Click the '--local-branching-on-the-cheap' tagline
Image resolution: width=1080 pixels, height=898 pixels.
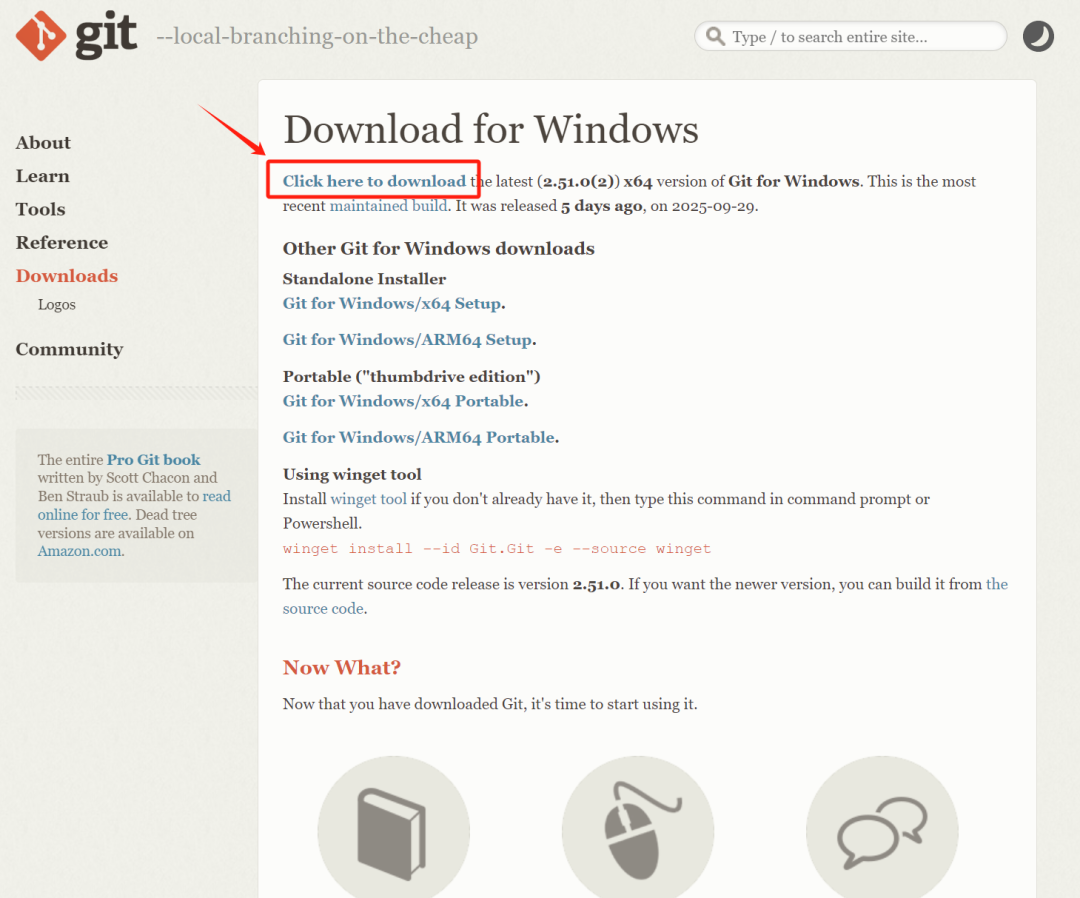tap(318, 36)
